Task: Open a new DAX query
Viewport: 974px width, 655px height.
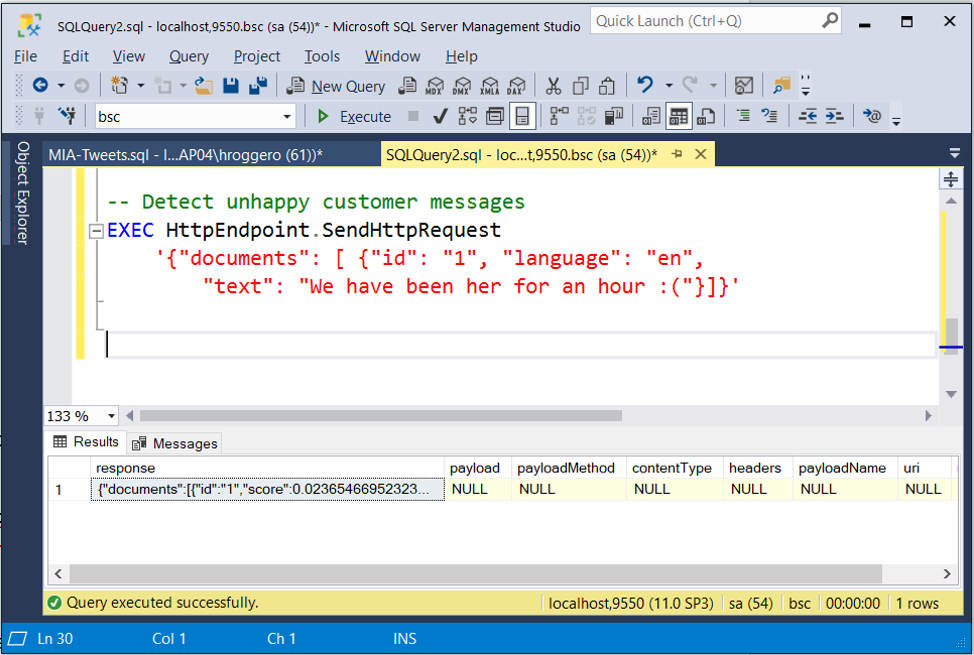Action: click(517, 86)
